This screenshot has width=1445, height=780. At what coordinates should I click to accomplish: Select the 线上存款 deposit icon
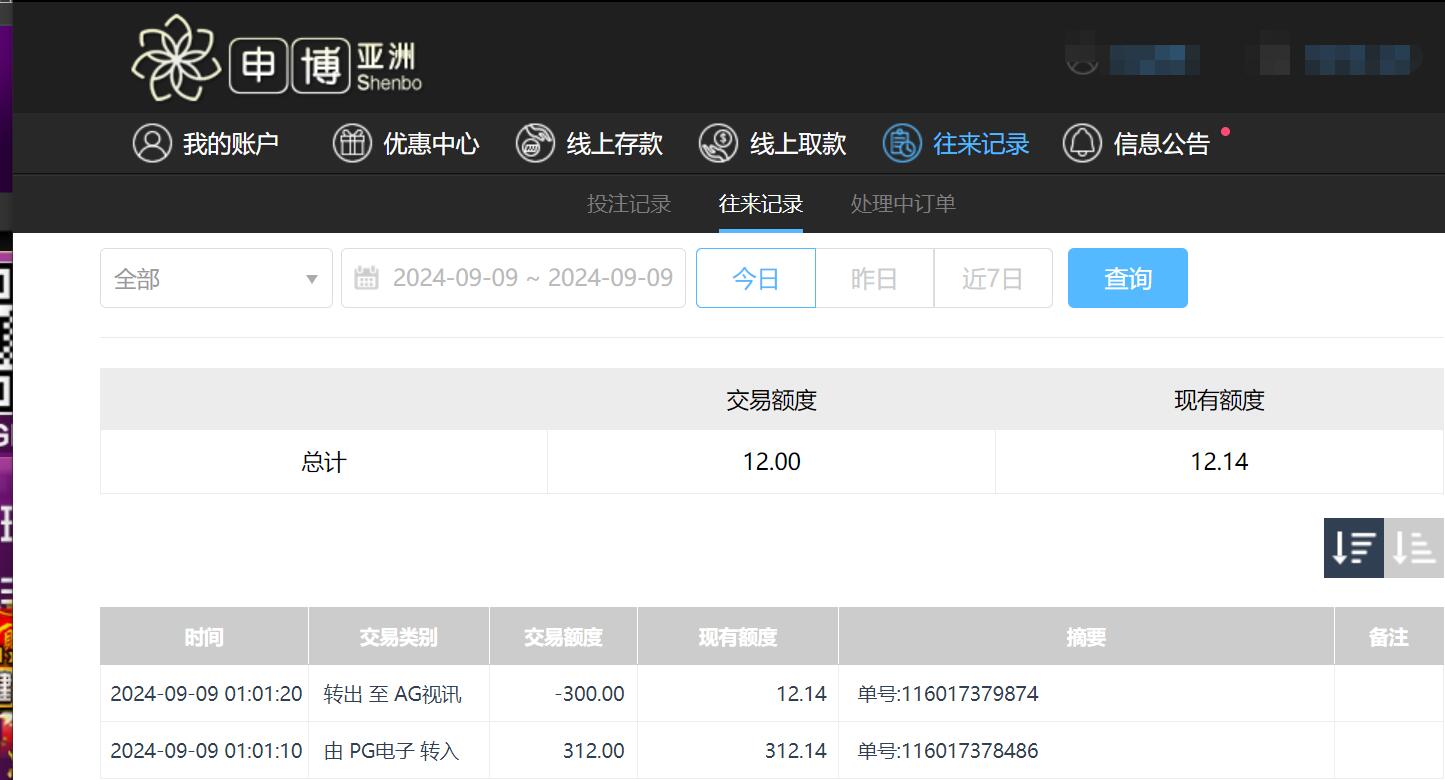coord(536,143)
